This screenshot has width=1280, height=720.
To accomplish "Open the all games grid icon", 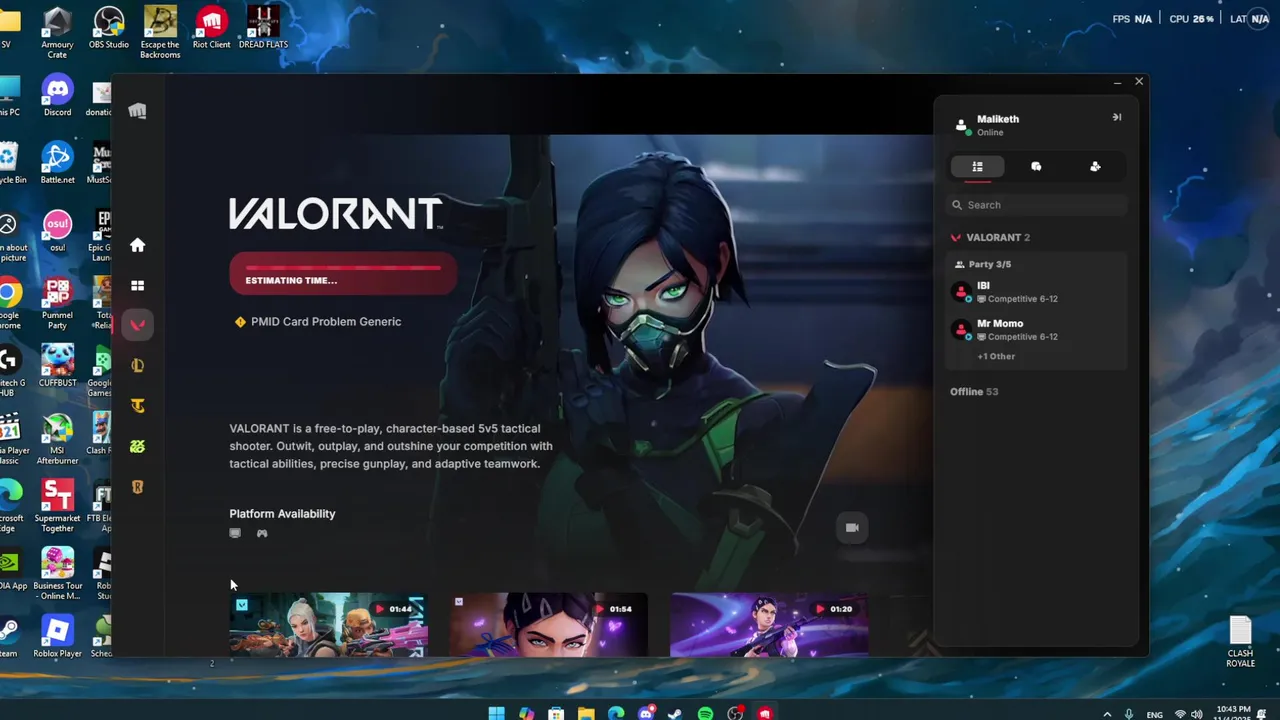I will pos(137,286).
